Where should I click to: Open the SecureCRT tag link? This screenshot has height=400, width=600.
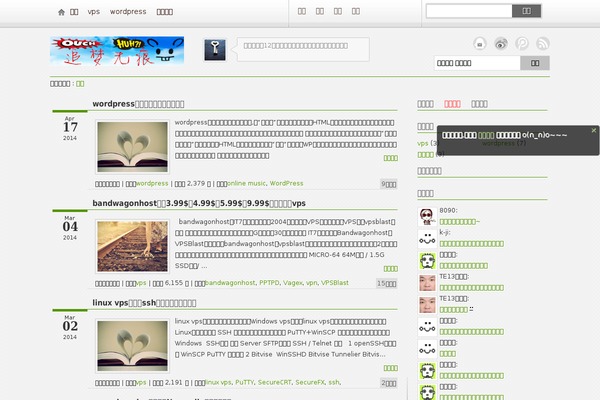tap(274, 382)
